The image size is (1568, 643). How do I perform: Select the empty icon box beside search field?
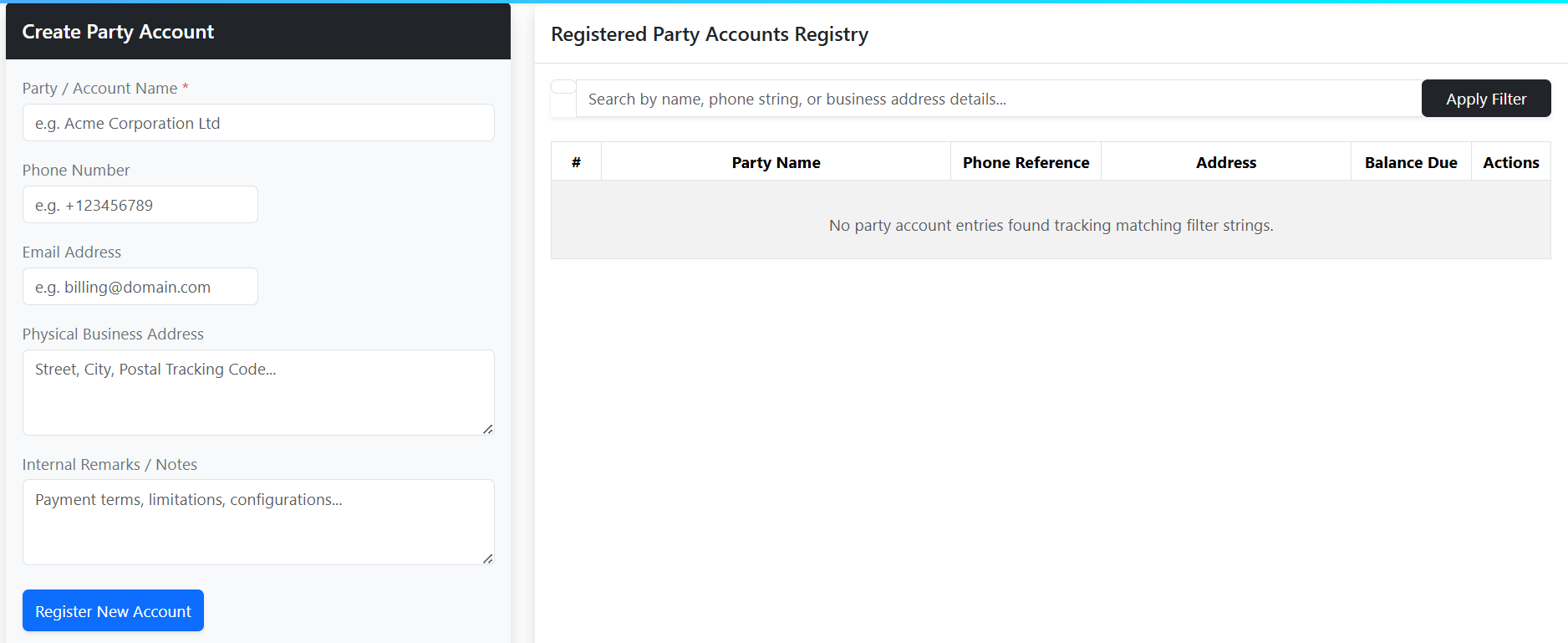point(563,98)
